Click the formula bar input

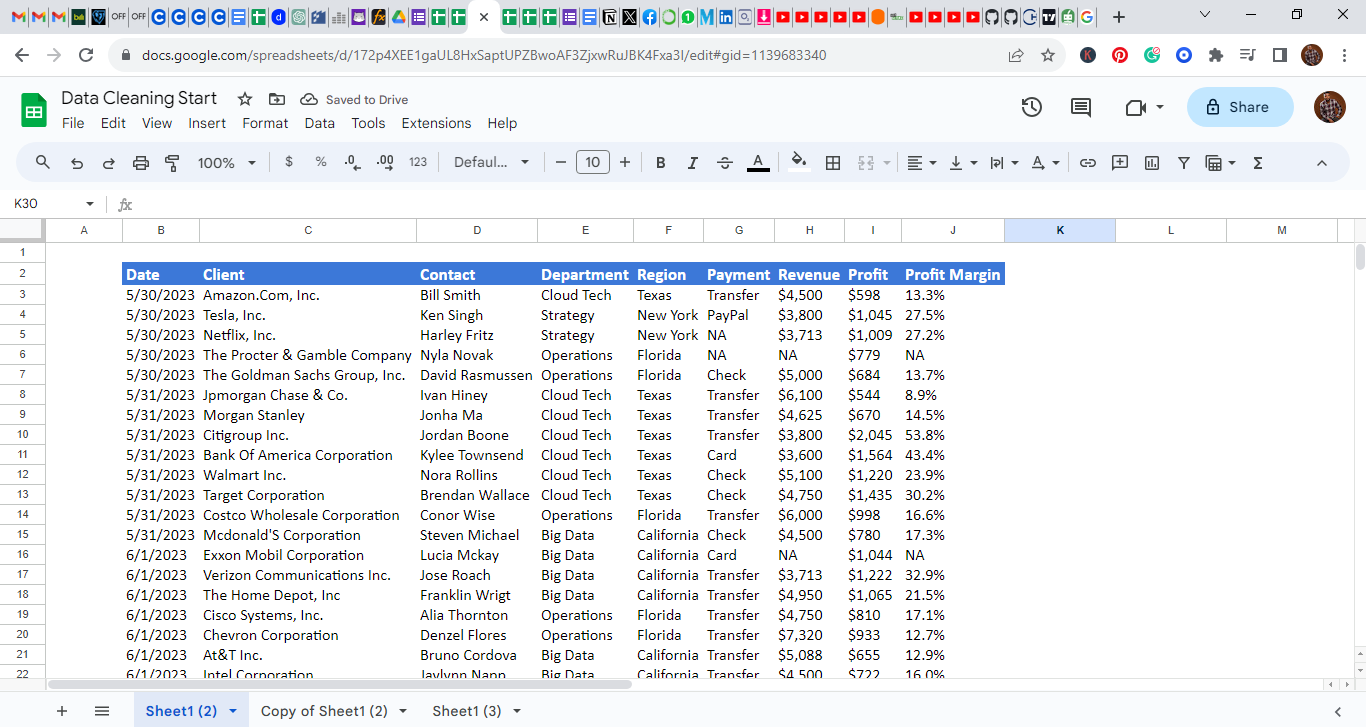tap(750, 204)
